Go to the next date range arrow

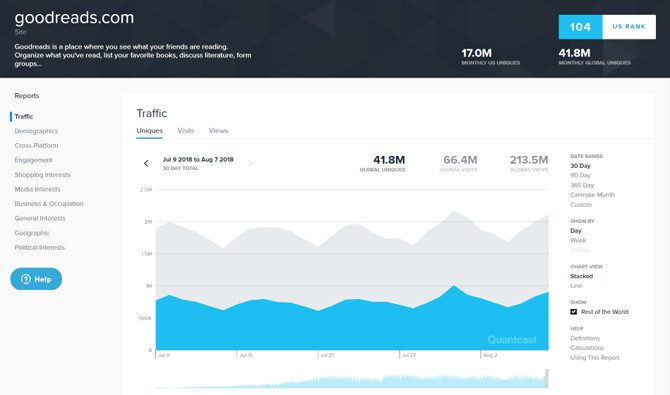tap(250, 163)
